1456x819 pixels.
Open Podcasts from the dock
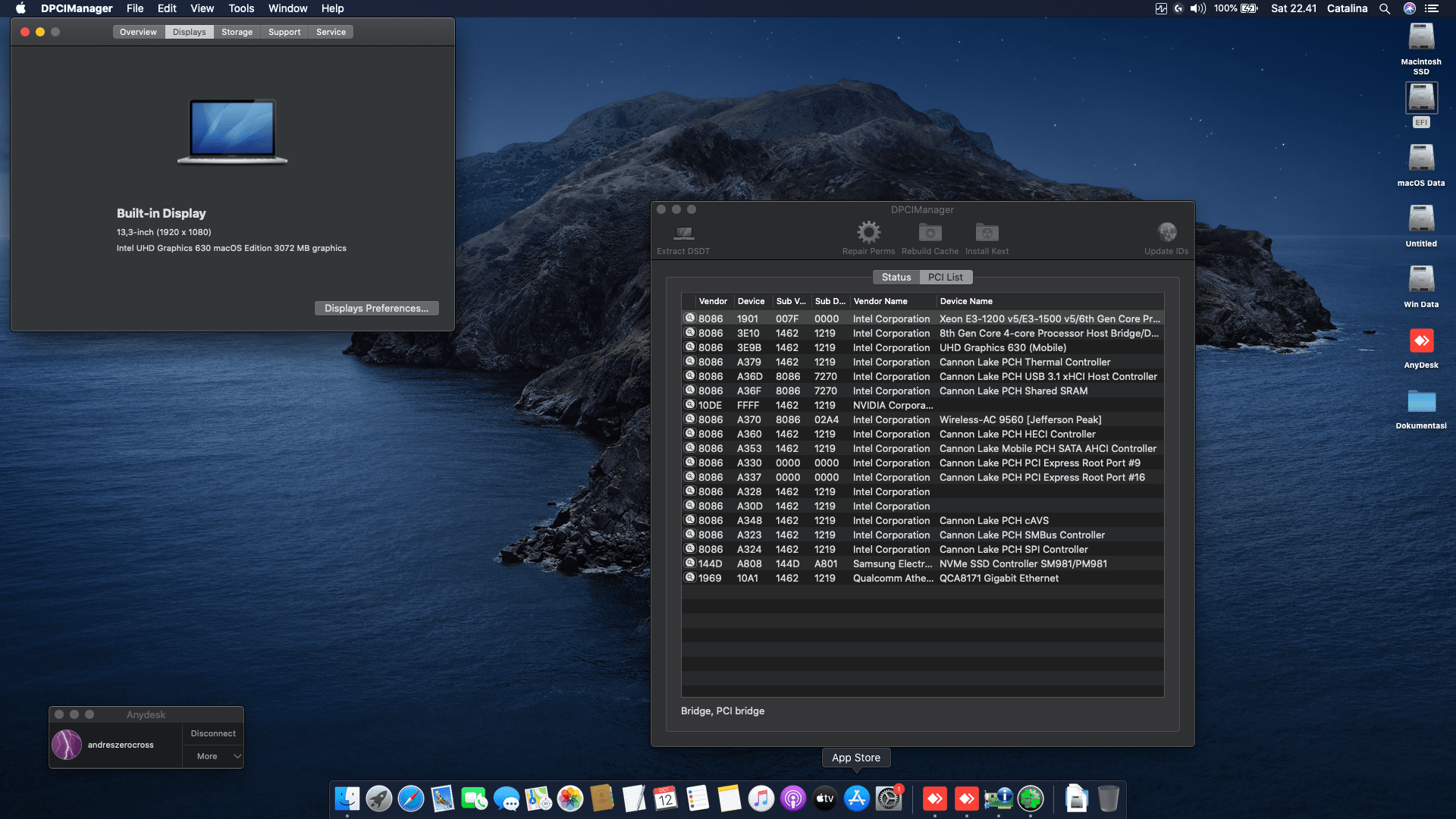pyautogui.click(x=793, y=799)
